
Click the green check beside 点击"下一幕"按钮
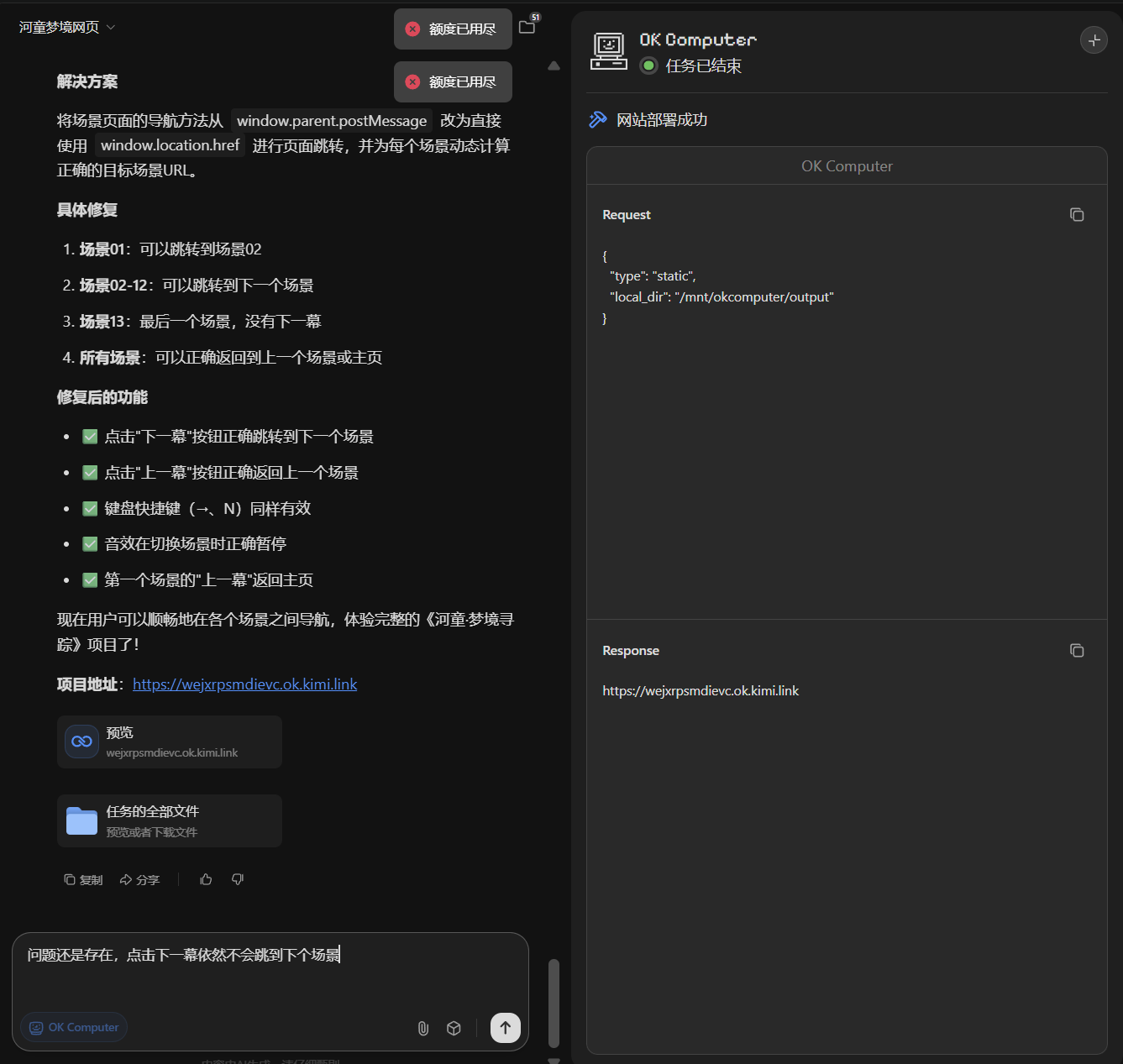click(x=90, y=437)
